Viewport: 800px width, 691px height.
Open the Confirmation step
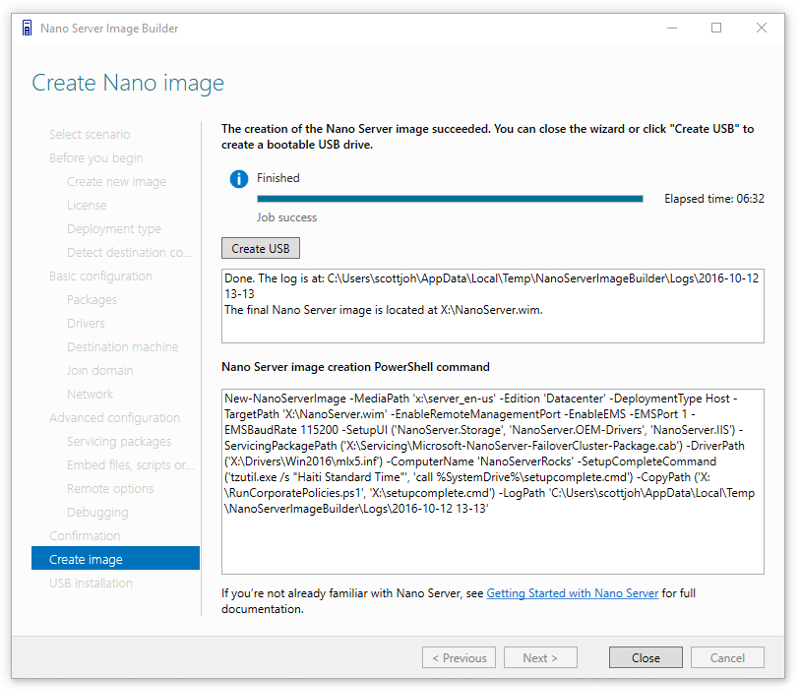click(85, 535)
